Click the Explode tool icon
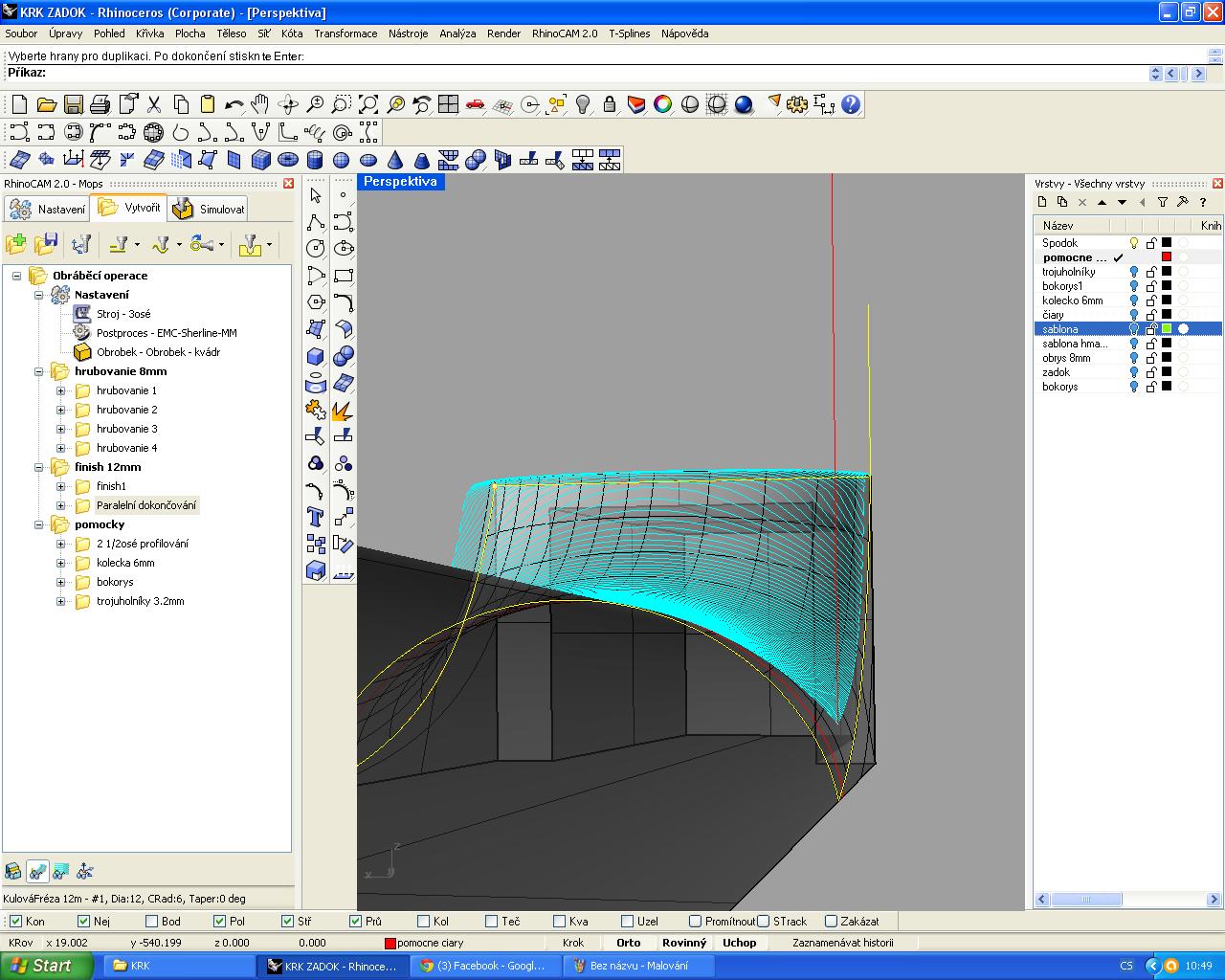This screenshot has width=1225, height=980. 342,410
